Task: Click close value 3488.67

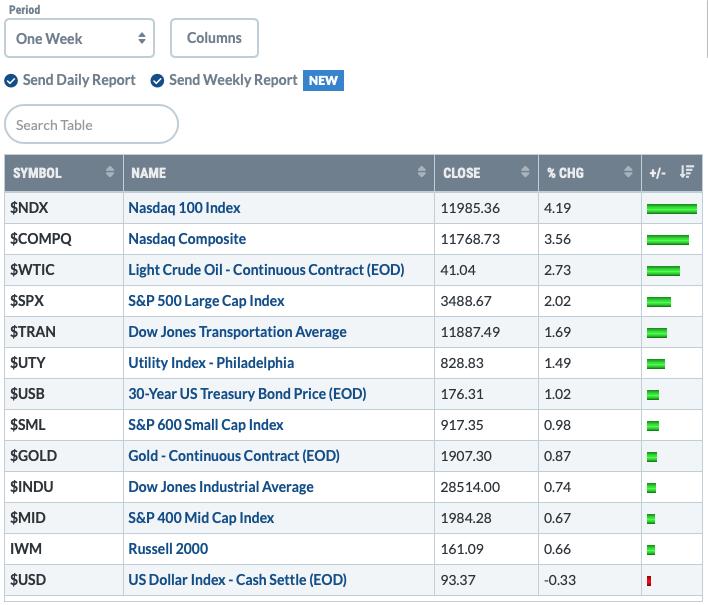Action: (x=466, y=301)
